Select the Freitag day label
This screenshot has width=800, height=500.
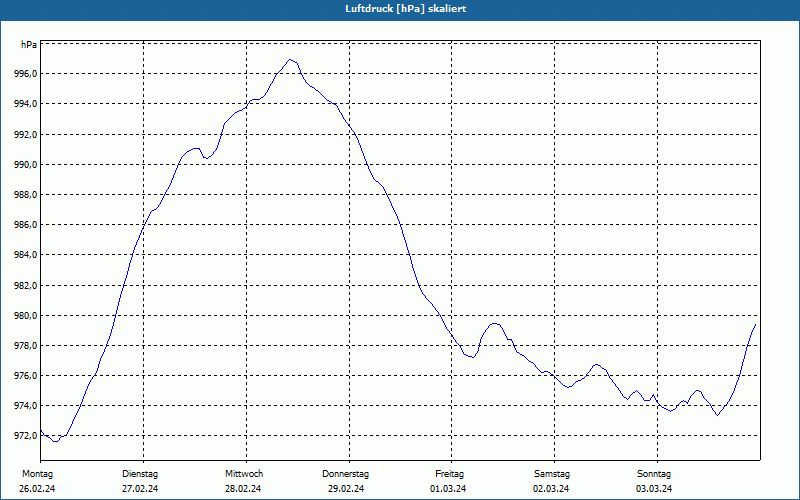(449, 474)
